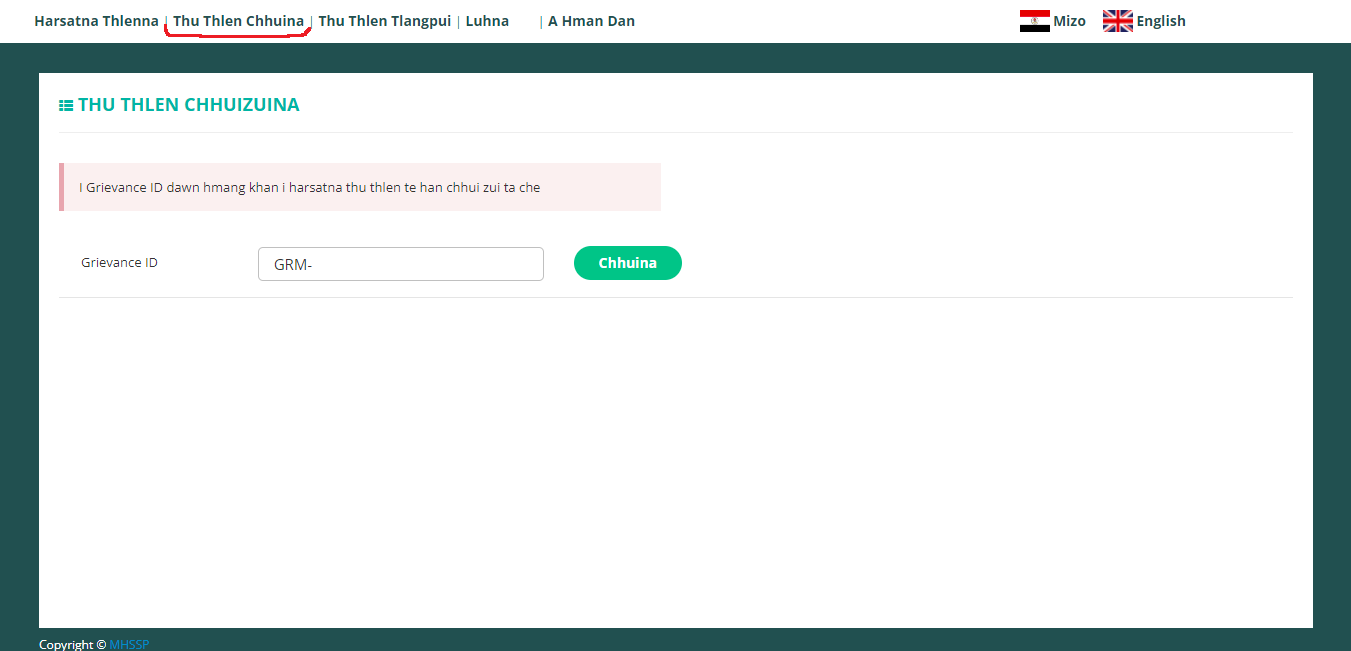Click the Copyright text in the footer
The width and height of the screenshot is (1351, 651).
pos(72,644)
